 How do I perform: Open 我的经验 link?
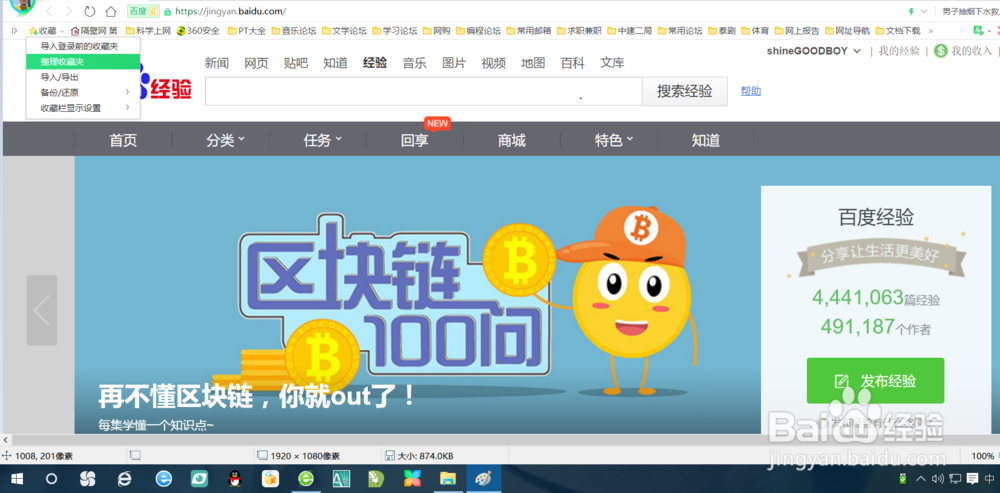(899, 51)
